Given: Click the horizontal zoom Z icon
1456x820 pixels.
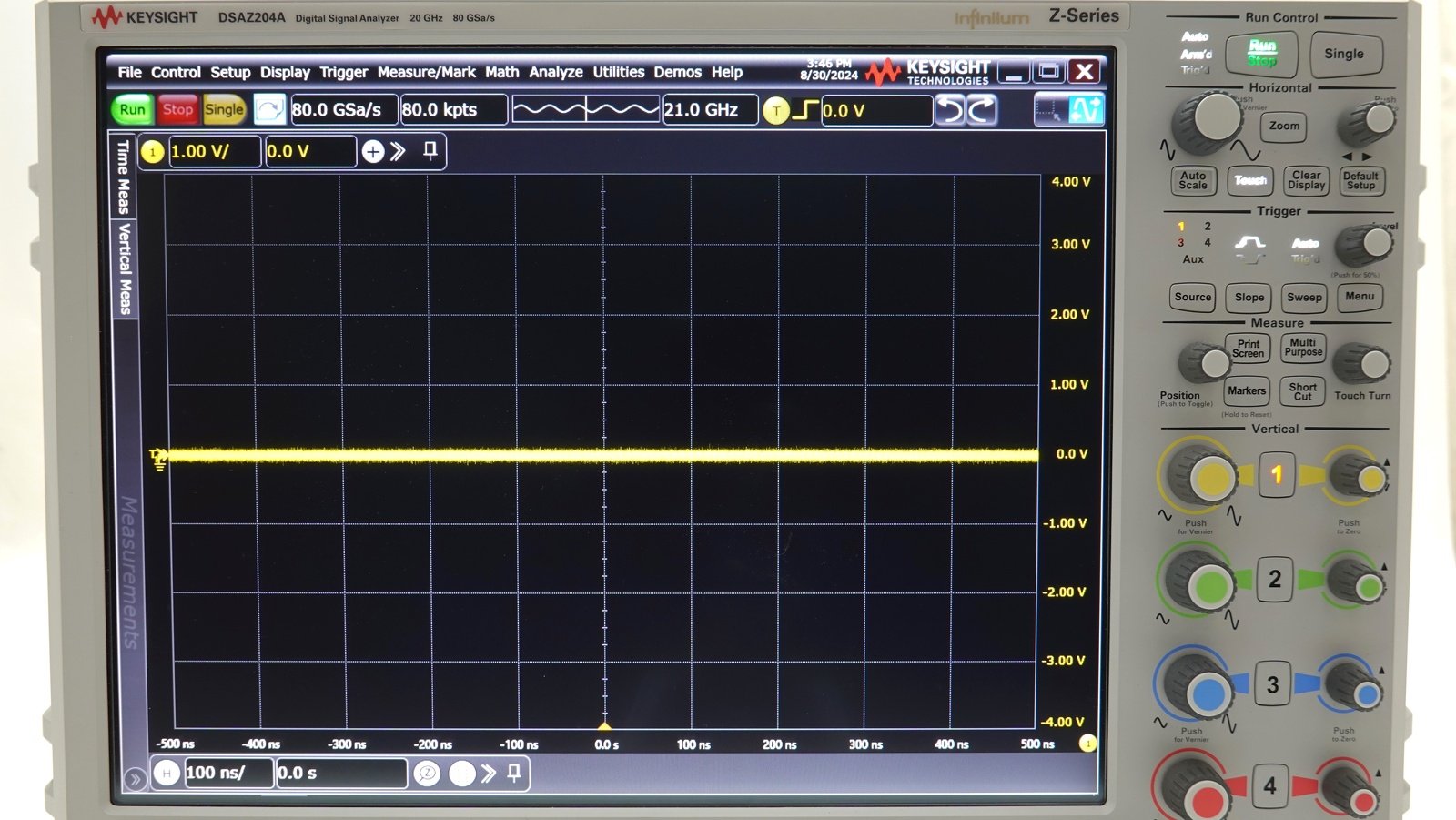Looking at the screenshot, I should tap(427, 774).
